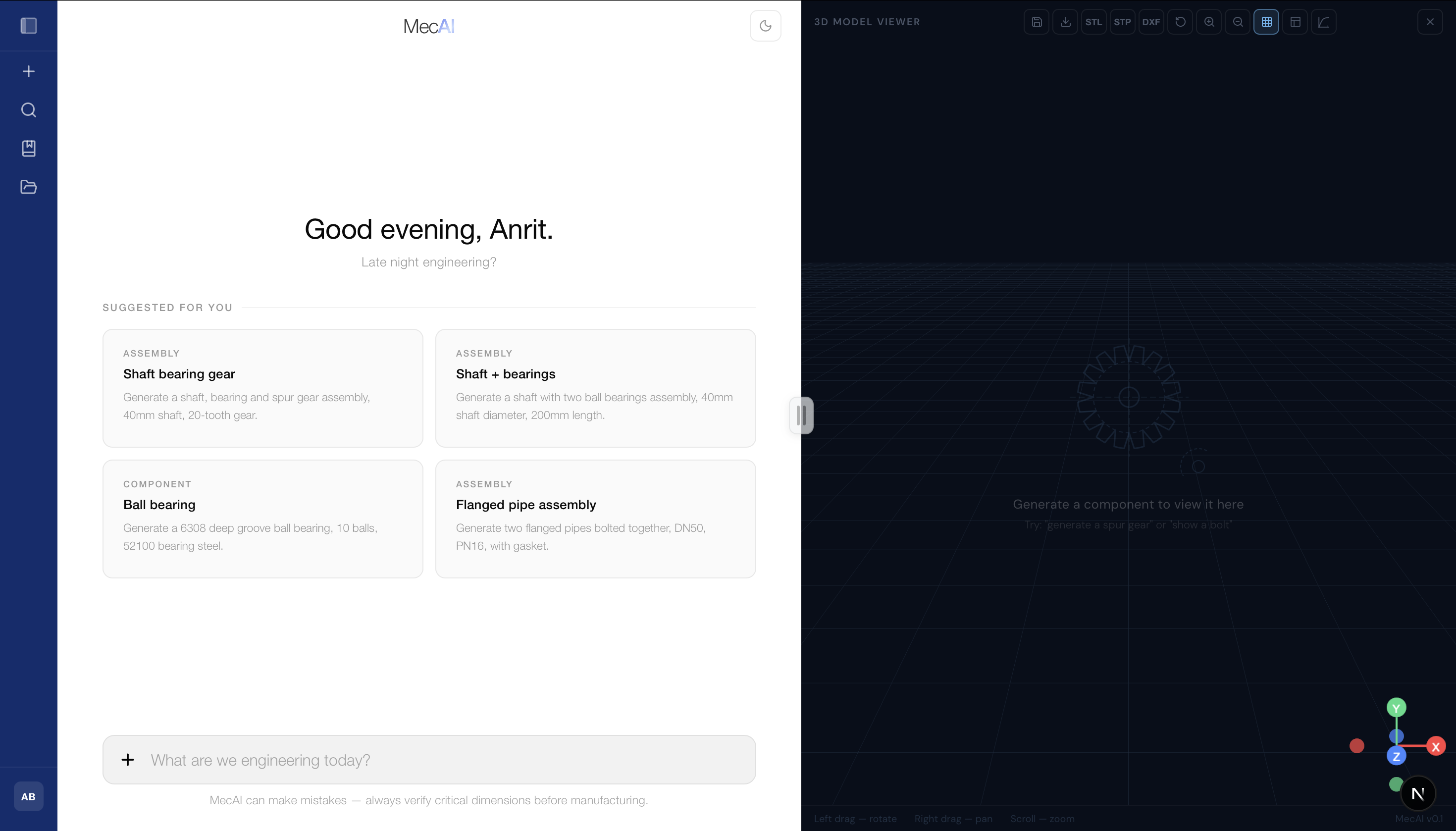Click 'Generate a component to view it here'
This screenshot has width=1456, height=831.
[x=1128, y=504]
